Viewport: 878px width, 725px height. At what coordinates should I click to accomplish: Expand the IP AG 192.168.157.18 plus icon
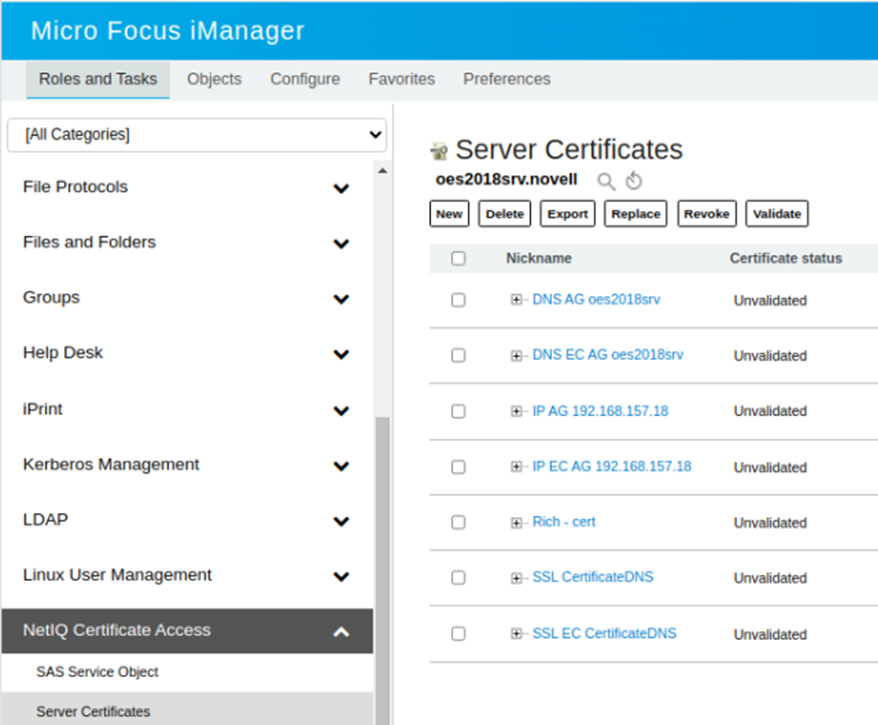[x=517, y=411]
